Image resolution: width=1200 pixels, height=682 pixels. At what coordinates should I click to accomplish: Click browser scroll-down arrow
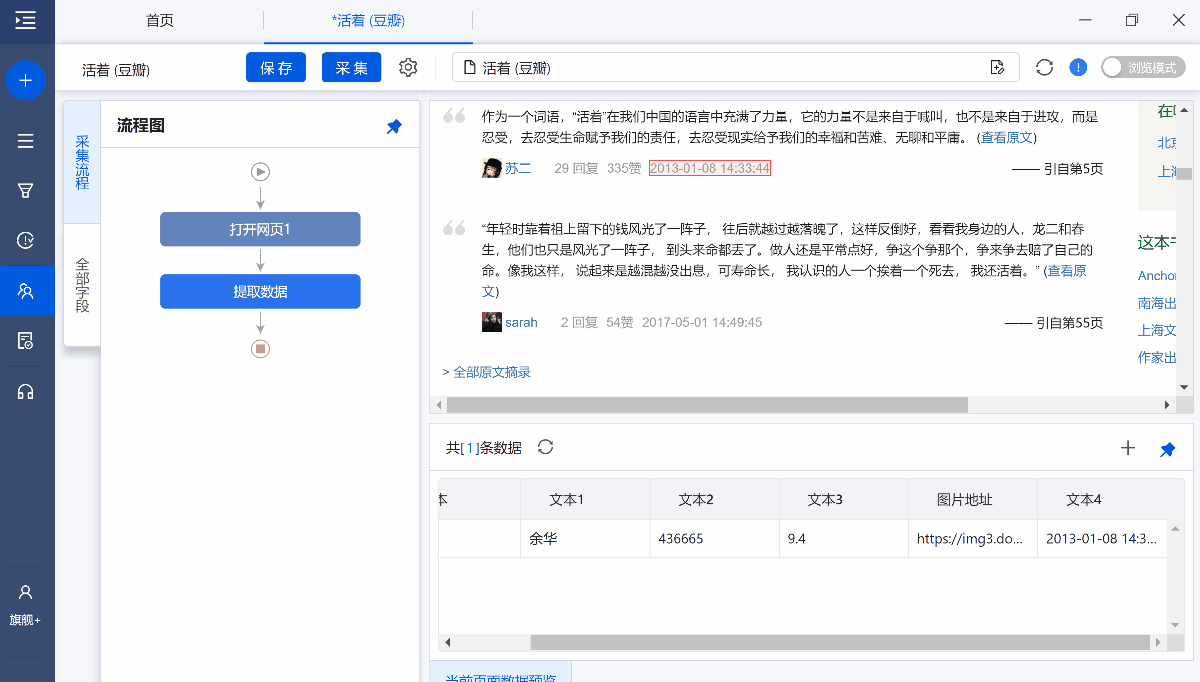[x=1184, y=387]
